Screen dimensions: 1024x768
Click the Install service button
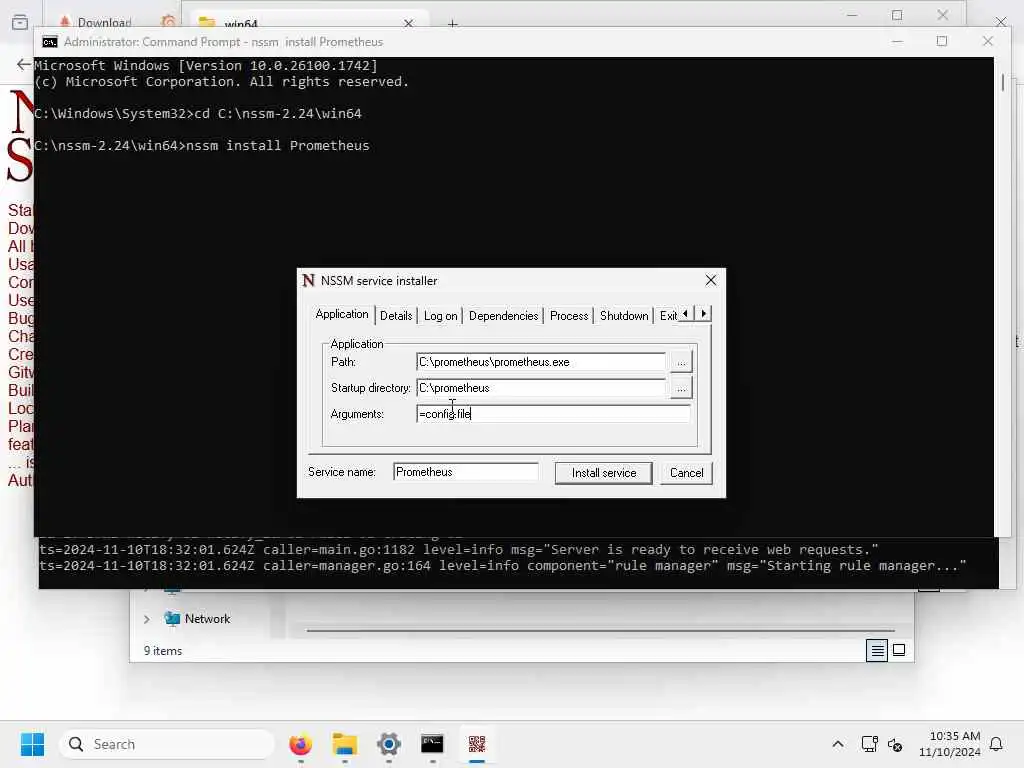[603, 473]
